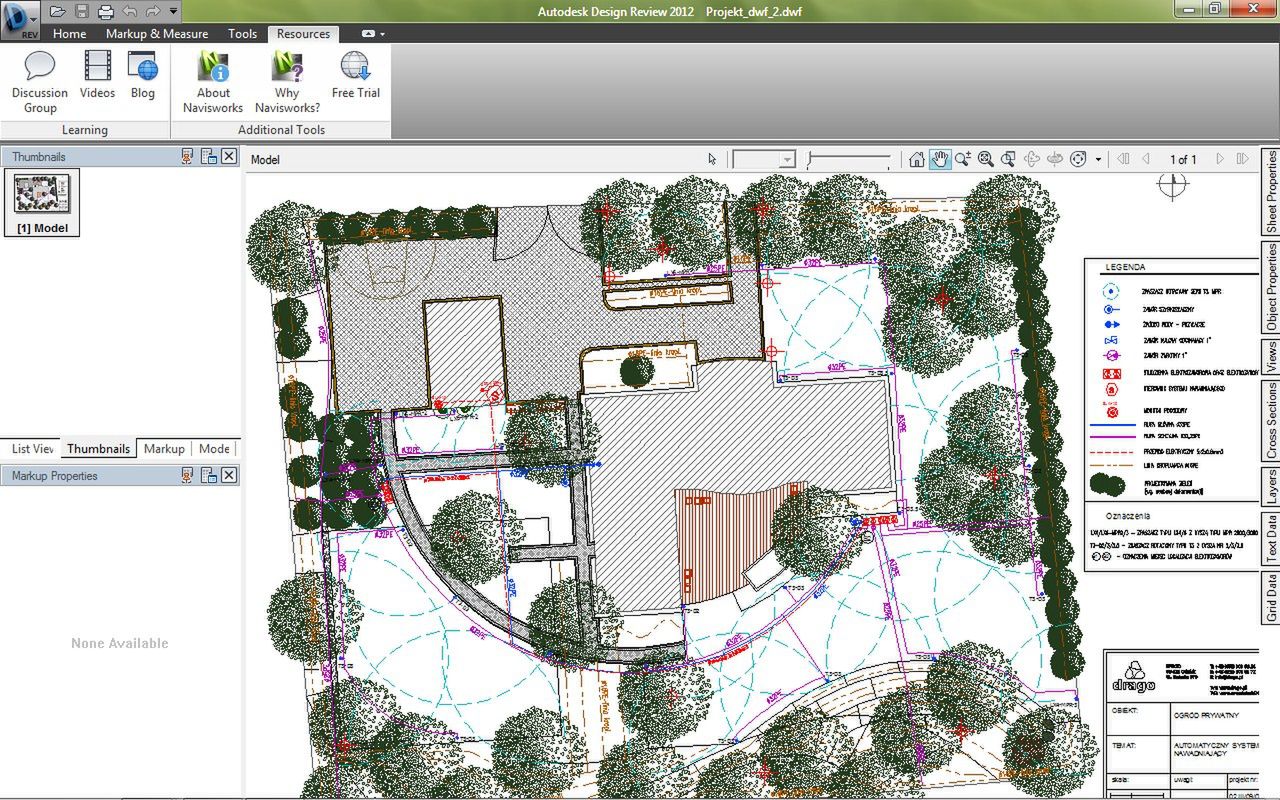The height and width of the screenshot is (800, 1280).
Task: Click the zoom slider in canvas toolbar
Action: pyautogui.click(x=849, y=159)
